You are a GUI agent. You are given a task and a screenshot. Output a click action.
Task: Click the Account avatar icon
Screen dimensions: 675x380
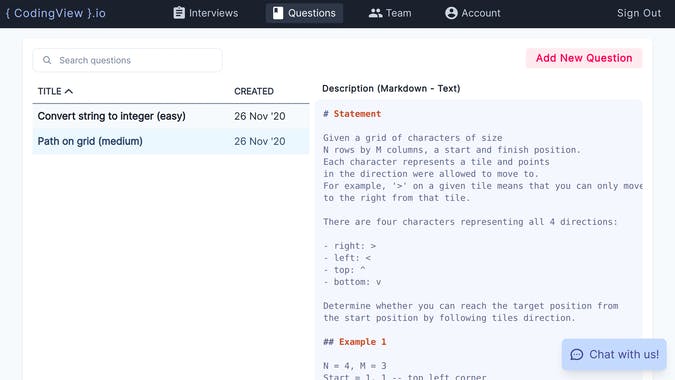tap(451, 13)
